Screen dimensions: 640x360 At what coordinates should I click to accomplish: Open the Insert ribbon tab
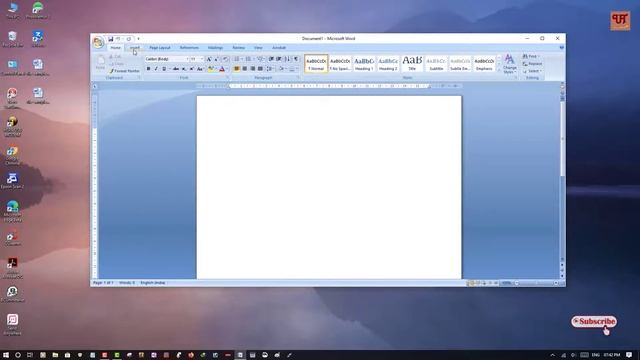click(134, 48)
